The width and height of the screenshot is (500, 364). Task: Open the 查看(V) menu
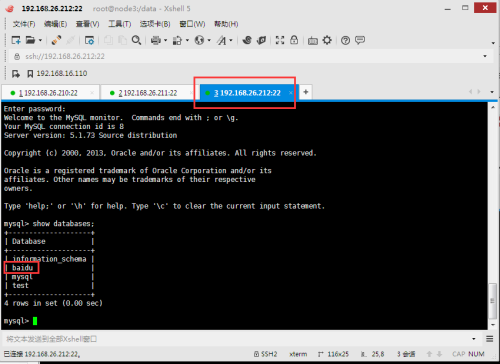coord(88,24)
